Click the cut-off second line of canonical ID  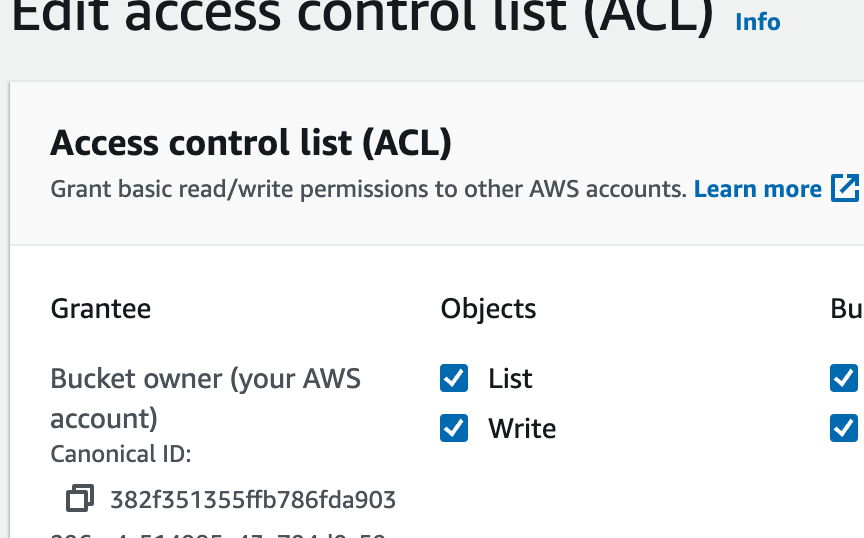218,534
